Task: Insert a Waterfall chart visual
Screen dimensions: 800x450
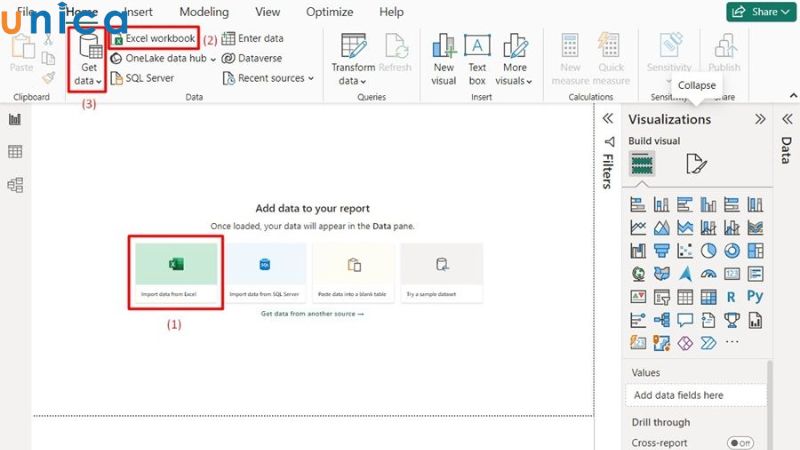Action: tap(638, 251)
